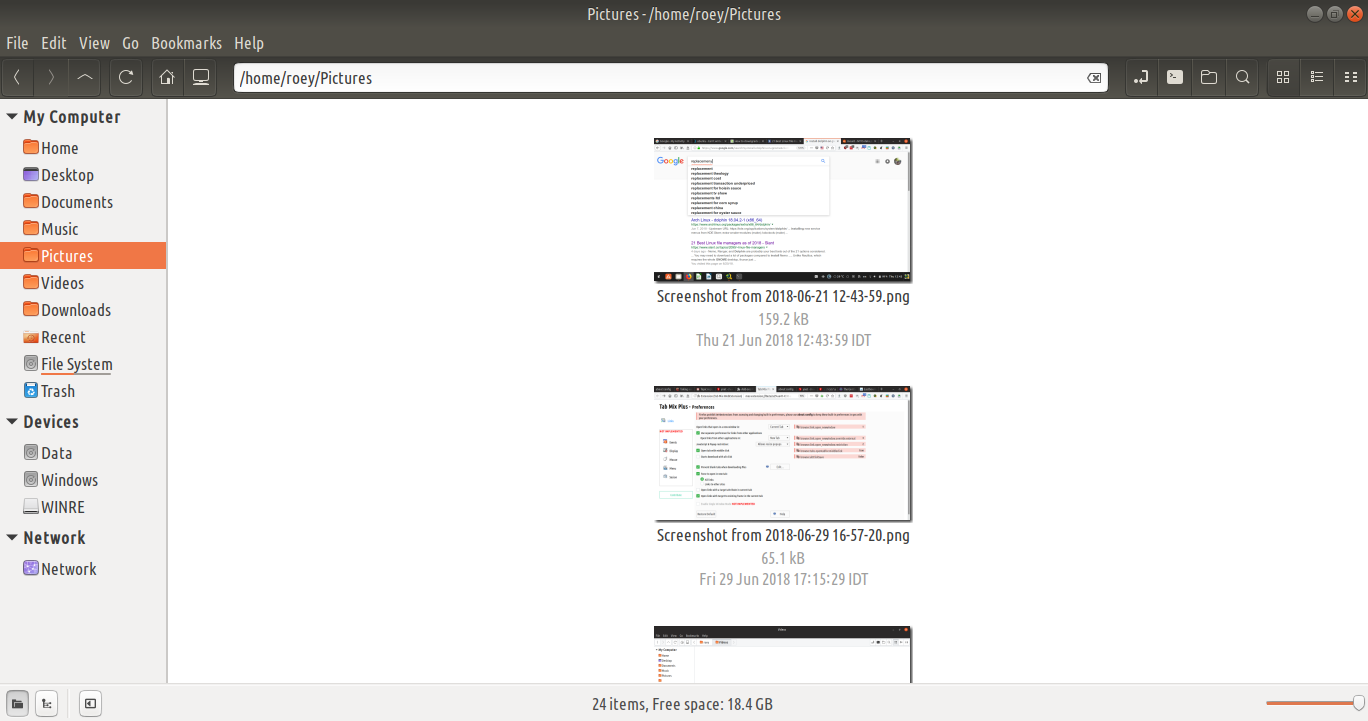The image size is (1368, 721).
Task: Show places in the sidebar
Action: 17,704
